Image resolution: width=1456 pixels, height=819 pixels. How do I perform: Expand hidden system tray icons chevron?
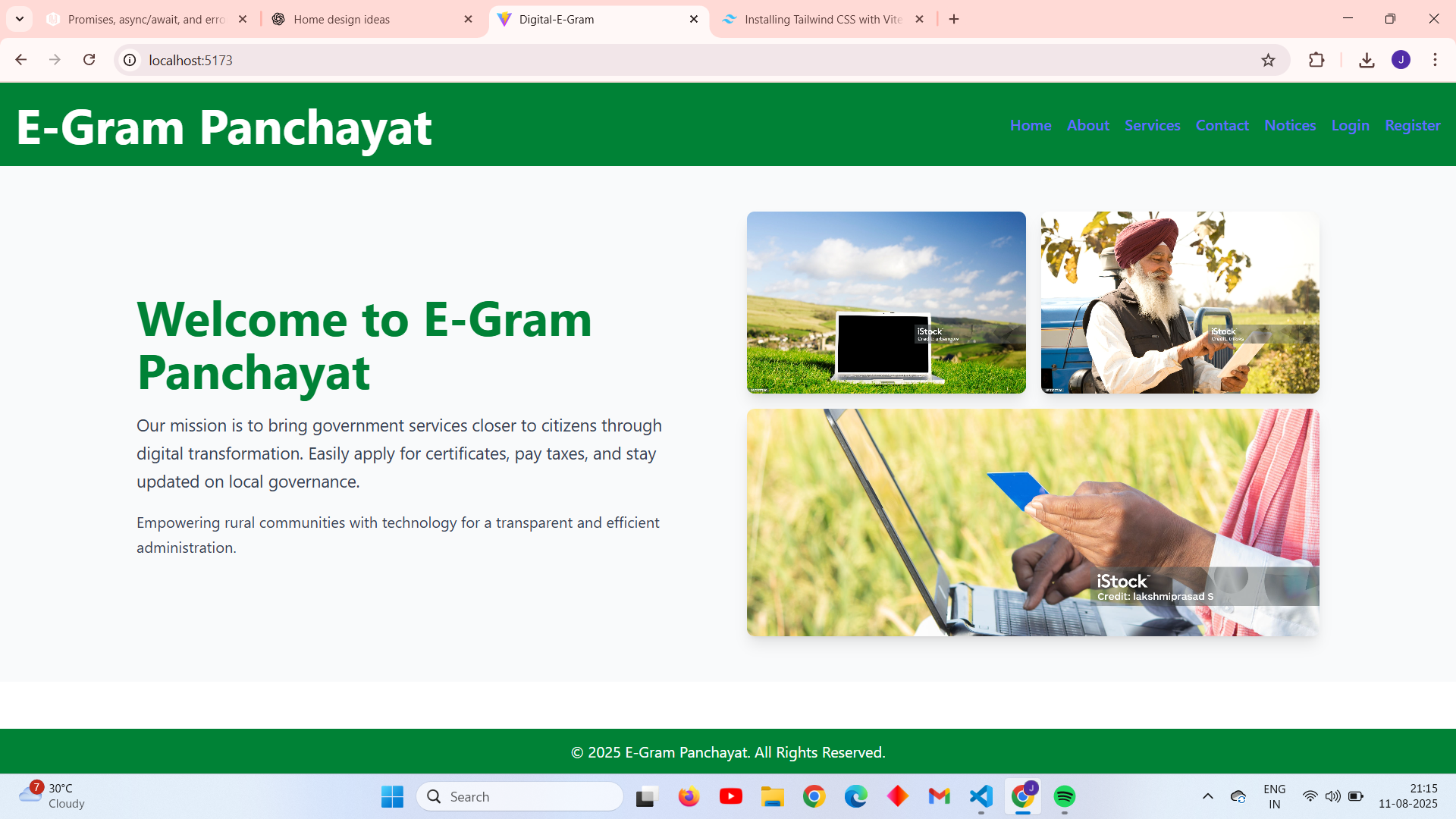tap(1207, 796)
